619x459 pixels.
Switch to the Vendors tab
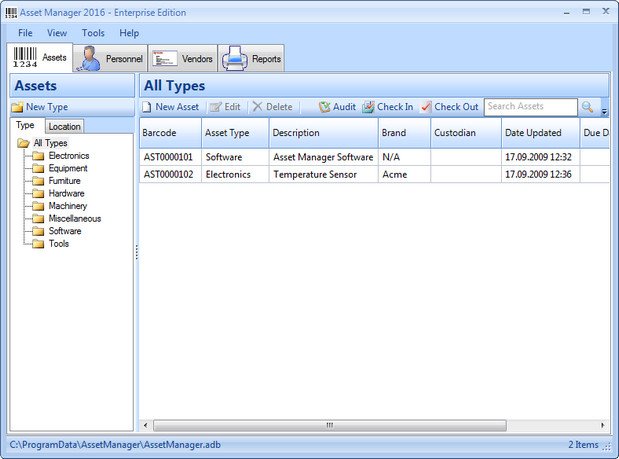pyautogui.click(x=182, y=59)
